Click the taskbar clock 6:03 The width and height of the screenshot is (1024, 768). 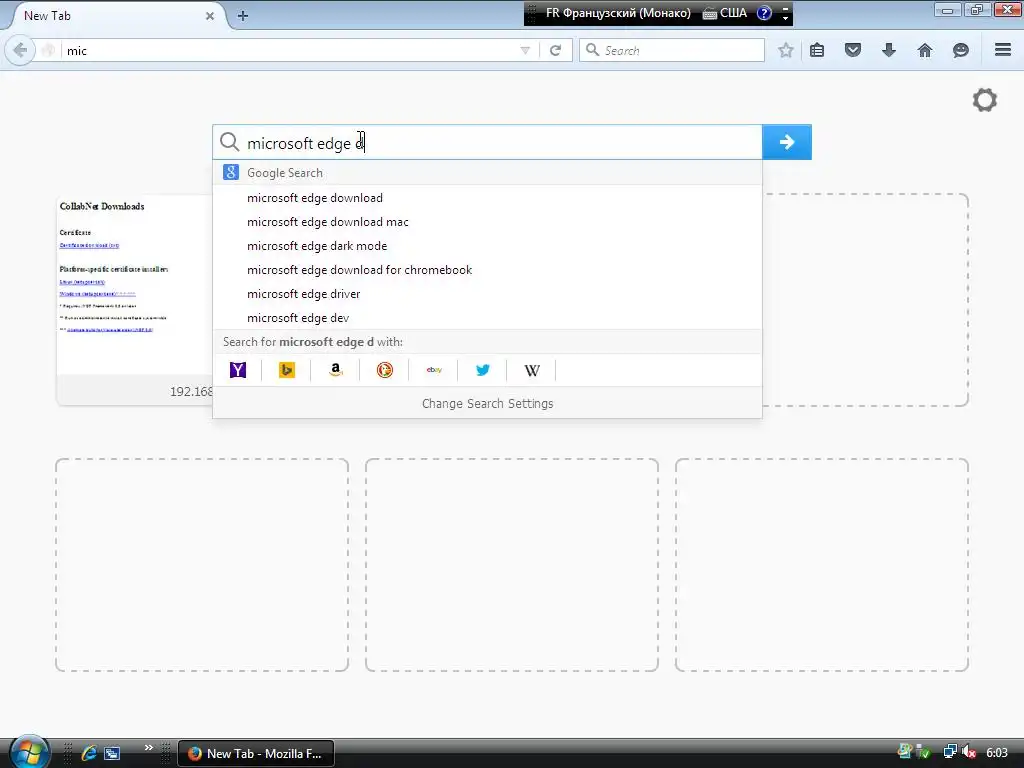tap(997, 753)
